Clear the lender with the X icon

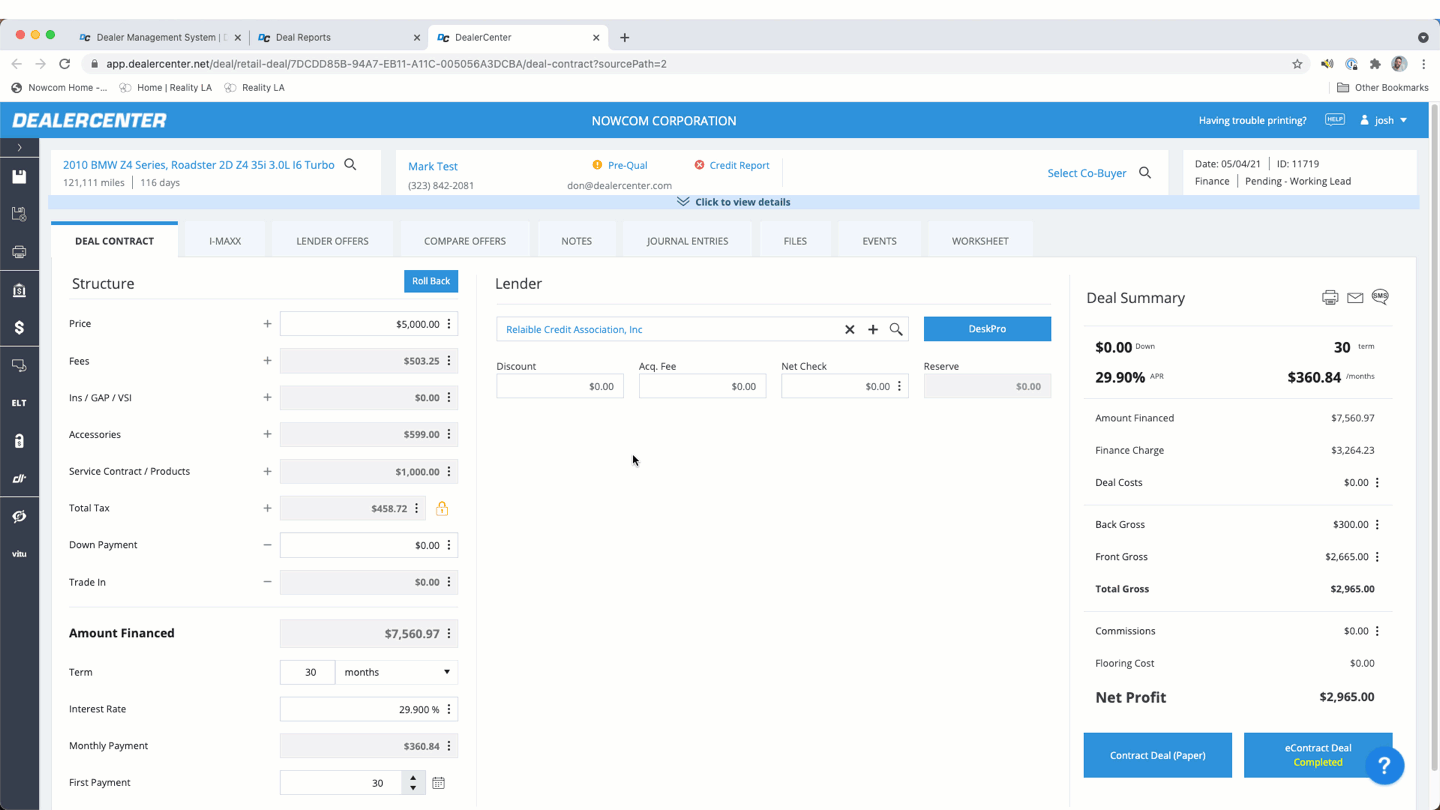(850, 329)
